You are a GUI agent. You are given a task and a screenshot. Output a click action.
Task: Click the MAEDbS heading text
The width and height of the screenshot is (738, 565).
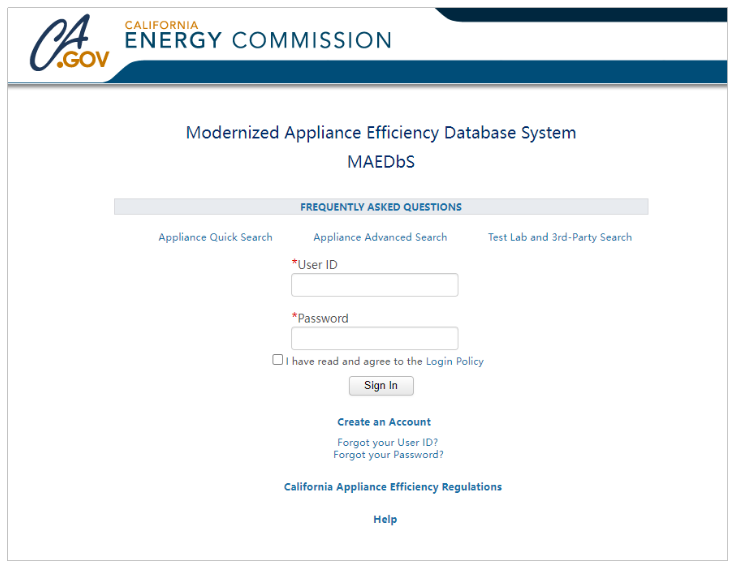click(x=381, y=162)
